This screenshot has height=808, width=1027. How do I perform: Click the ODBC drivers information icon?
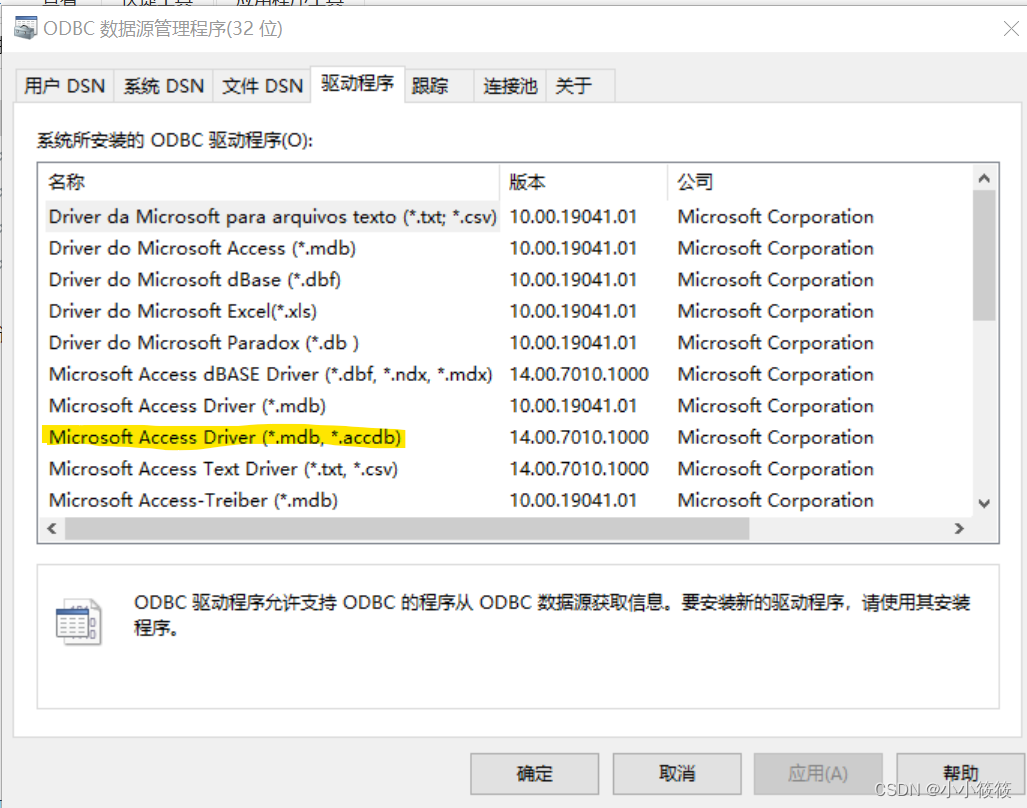click(x=80, y=620)
